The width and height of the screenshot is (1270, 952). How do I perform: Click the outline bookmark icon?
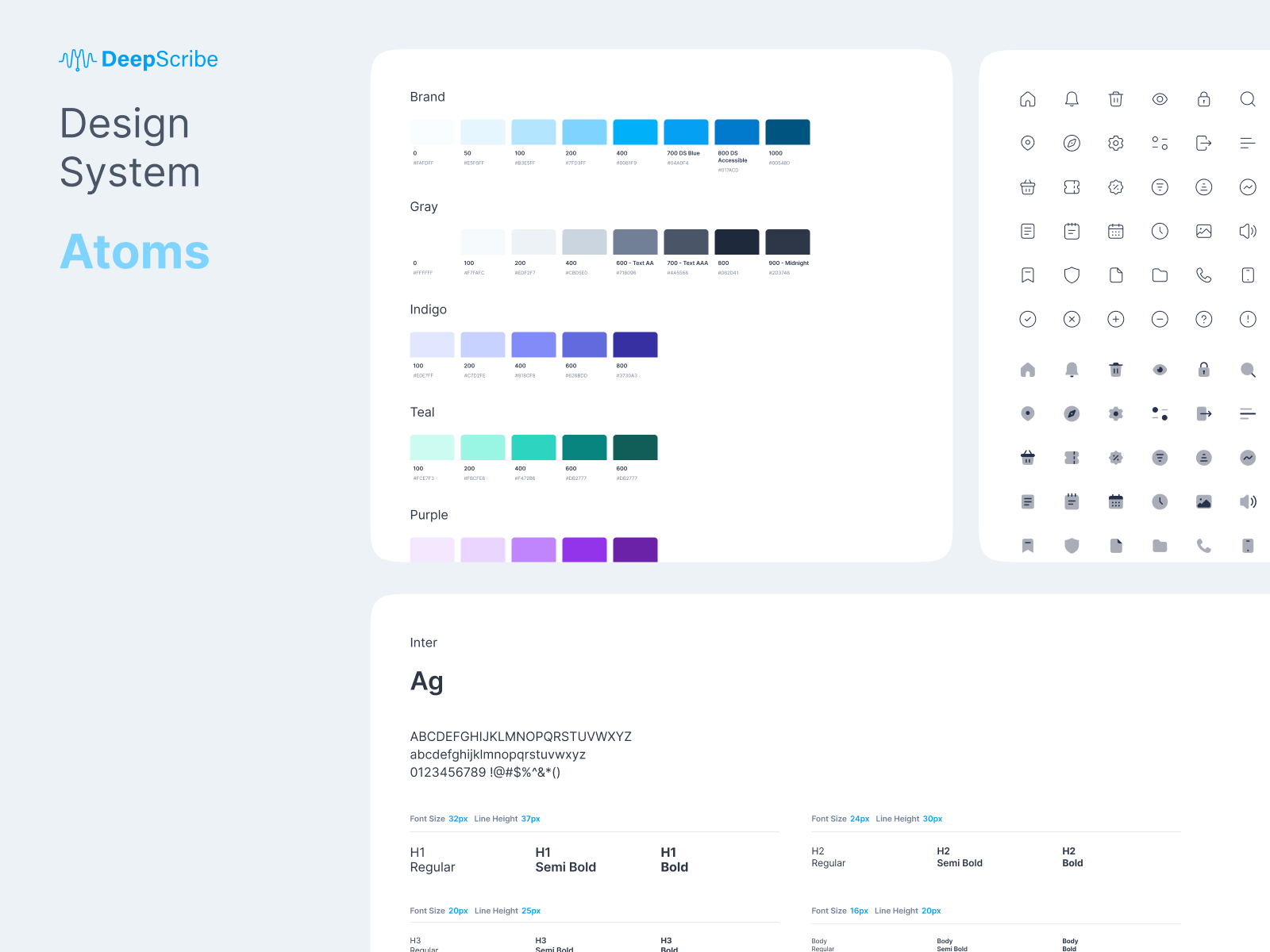pos(1028,275)
